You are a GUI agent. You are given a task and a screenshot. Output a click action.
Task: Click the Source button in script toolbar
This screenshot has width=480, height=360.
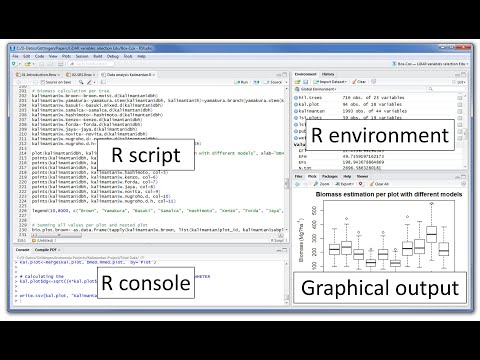pos(273,82)
